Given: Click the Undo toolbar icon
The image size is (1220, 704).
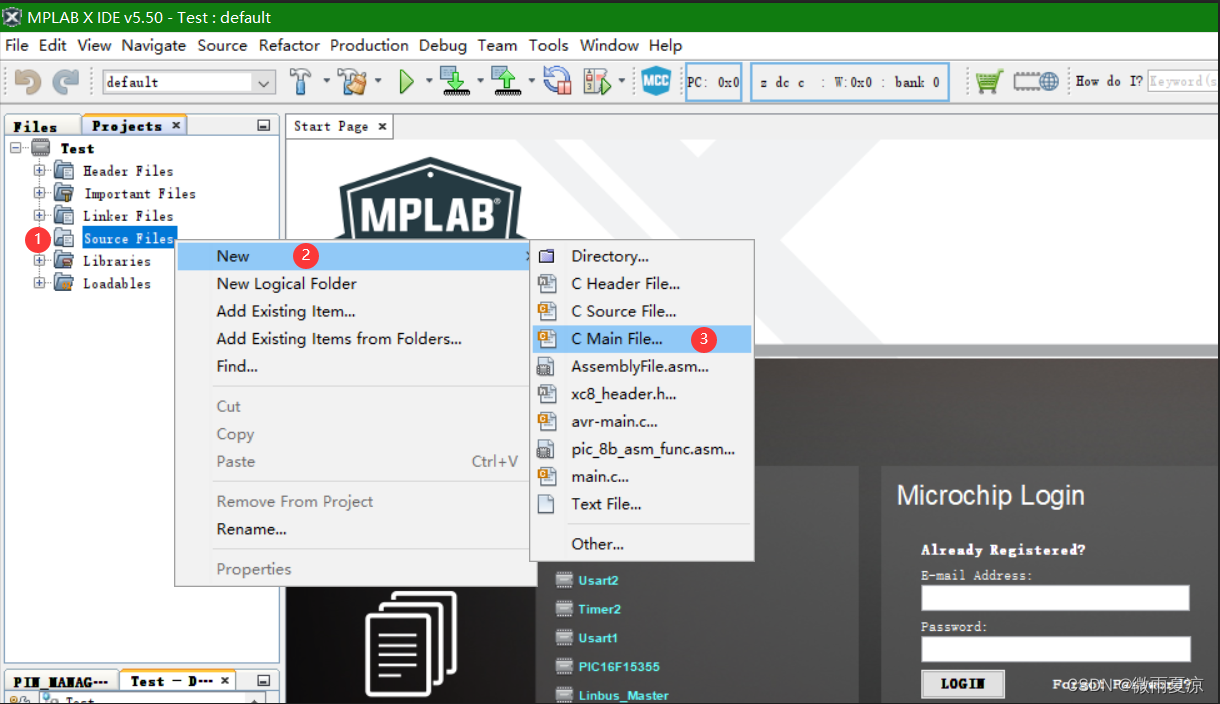Looking at the screenshot, I should [x=28, y=82].
